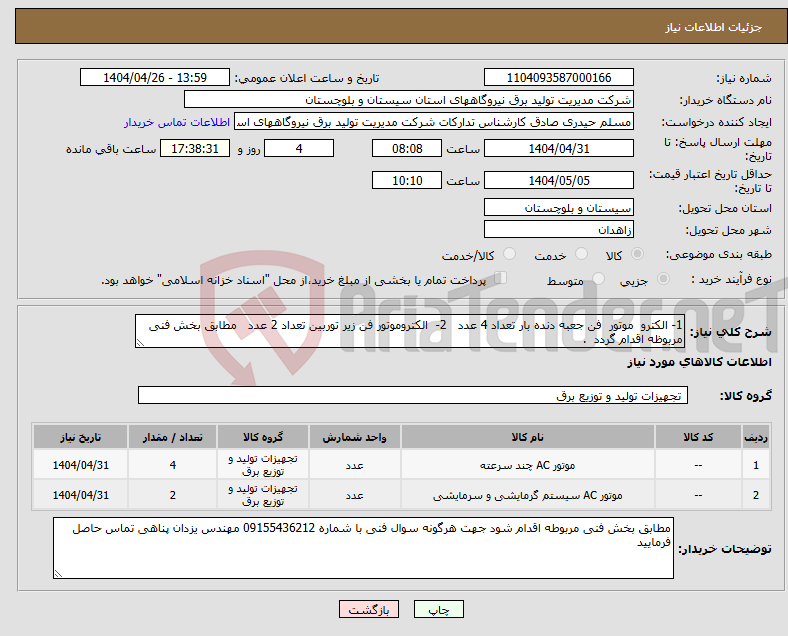The width and height of the screenshot is (788, 636).
Task: Click the گروه کالا column header
Action: (263, 437)
